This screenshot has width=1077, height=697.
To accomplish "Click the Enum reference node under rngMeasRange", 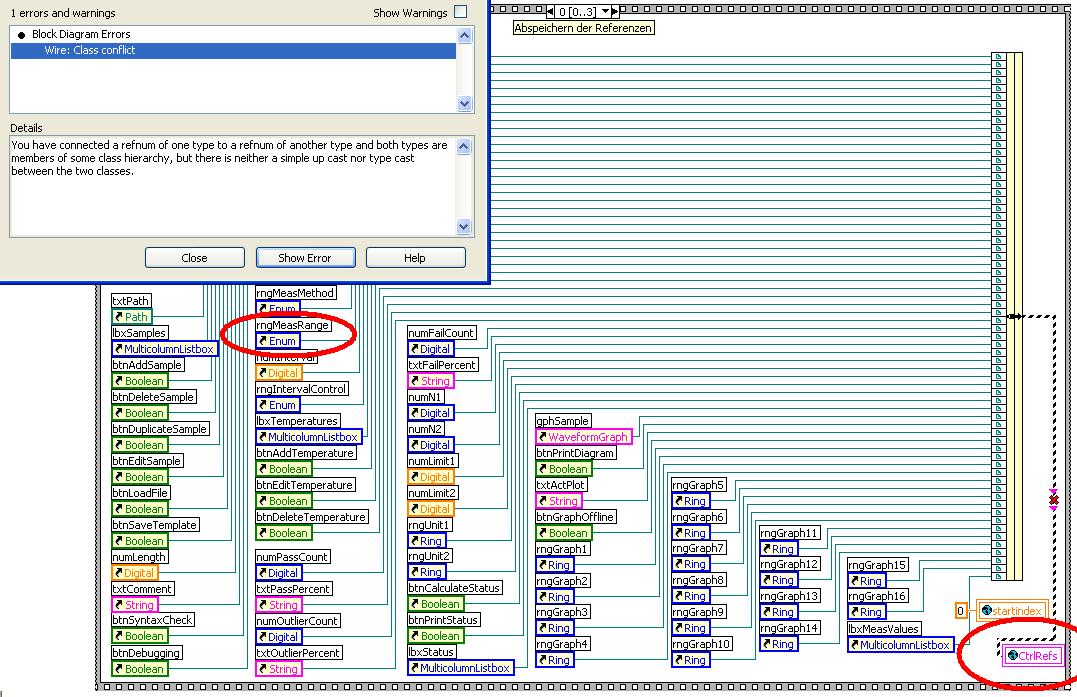I will tap(277, 341).
